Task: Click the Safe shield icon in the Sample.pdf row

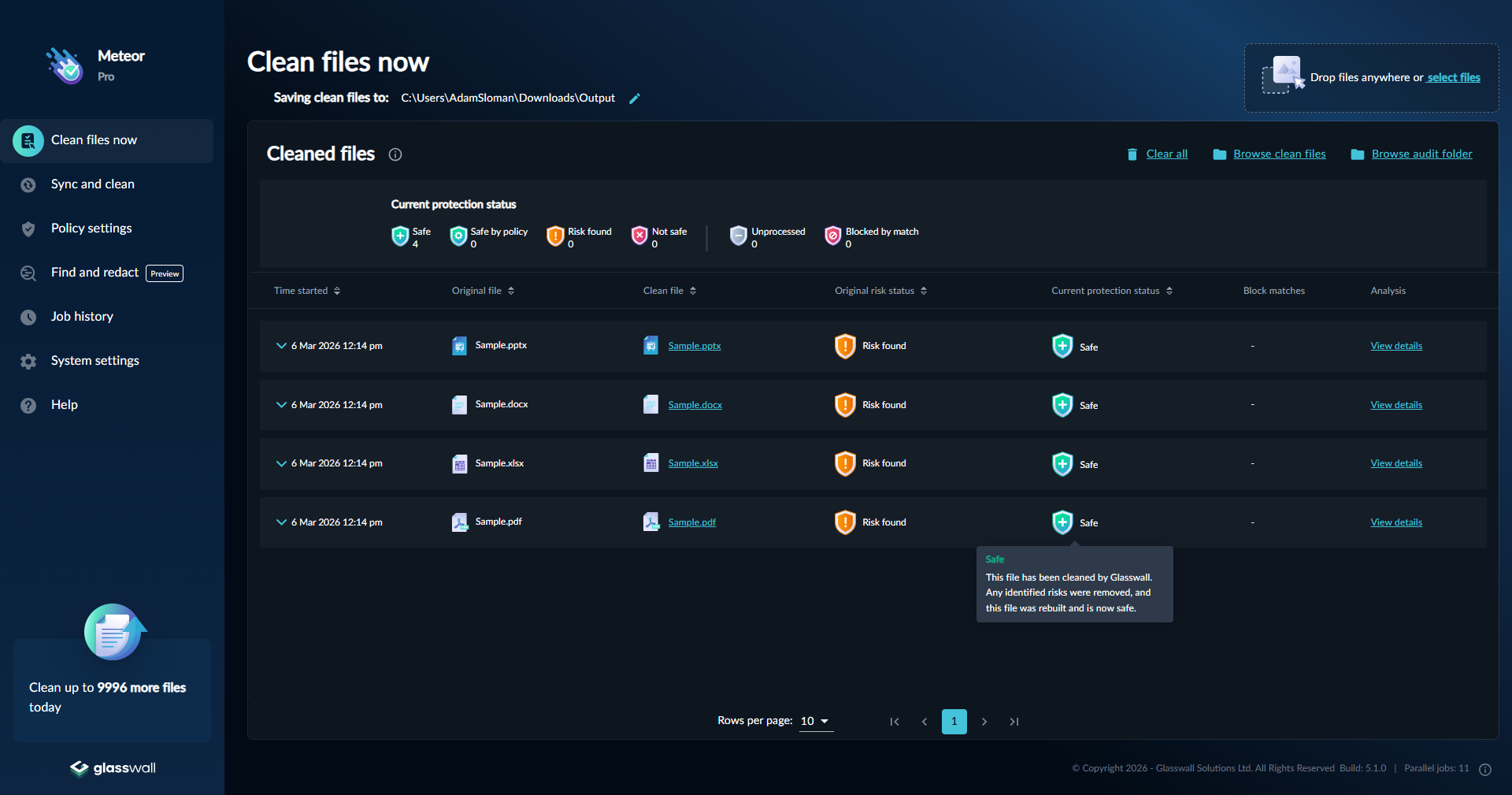Action: pos(1062,522)
